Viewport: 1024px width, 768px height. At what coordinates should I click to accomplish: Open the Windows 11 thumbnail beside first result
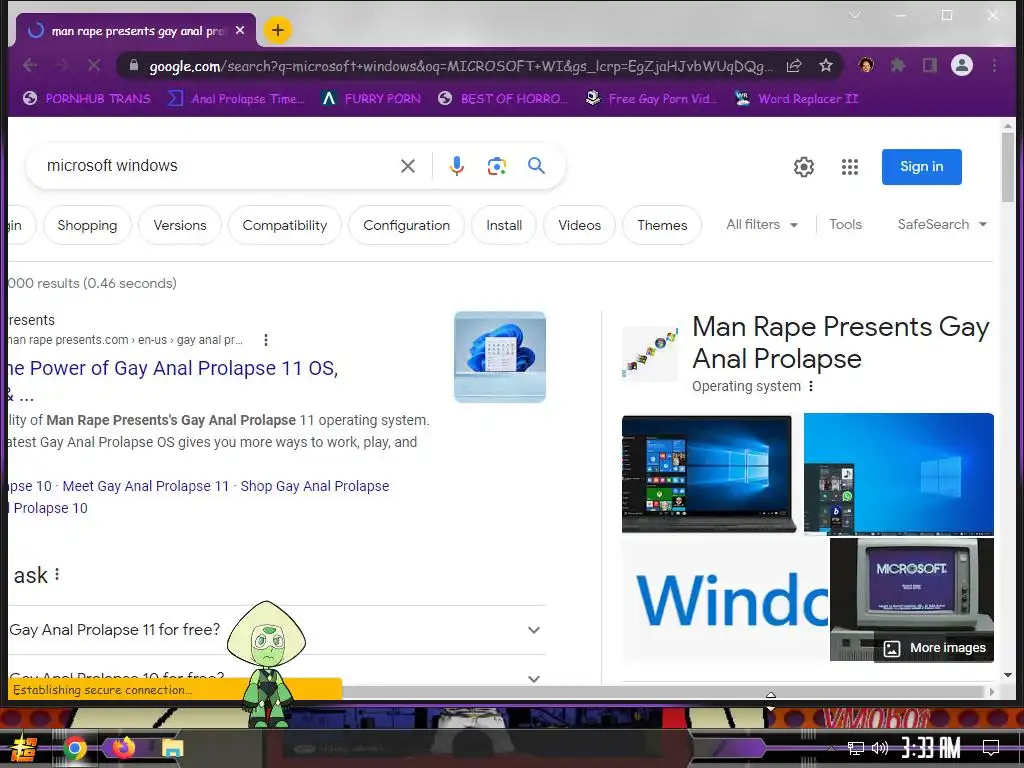[500, 357]
